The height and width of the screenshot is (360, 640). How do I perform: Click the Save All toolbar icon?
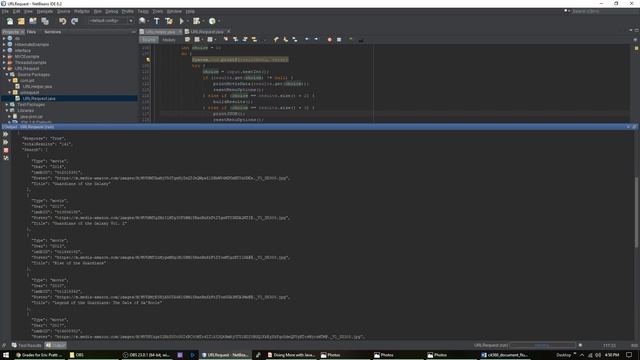pos(44,21)
